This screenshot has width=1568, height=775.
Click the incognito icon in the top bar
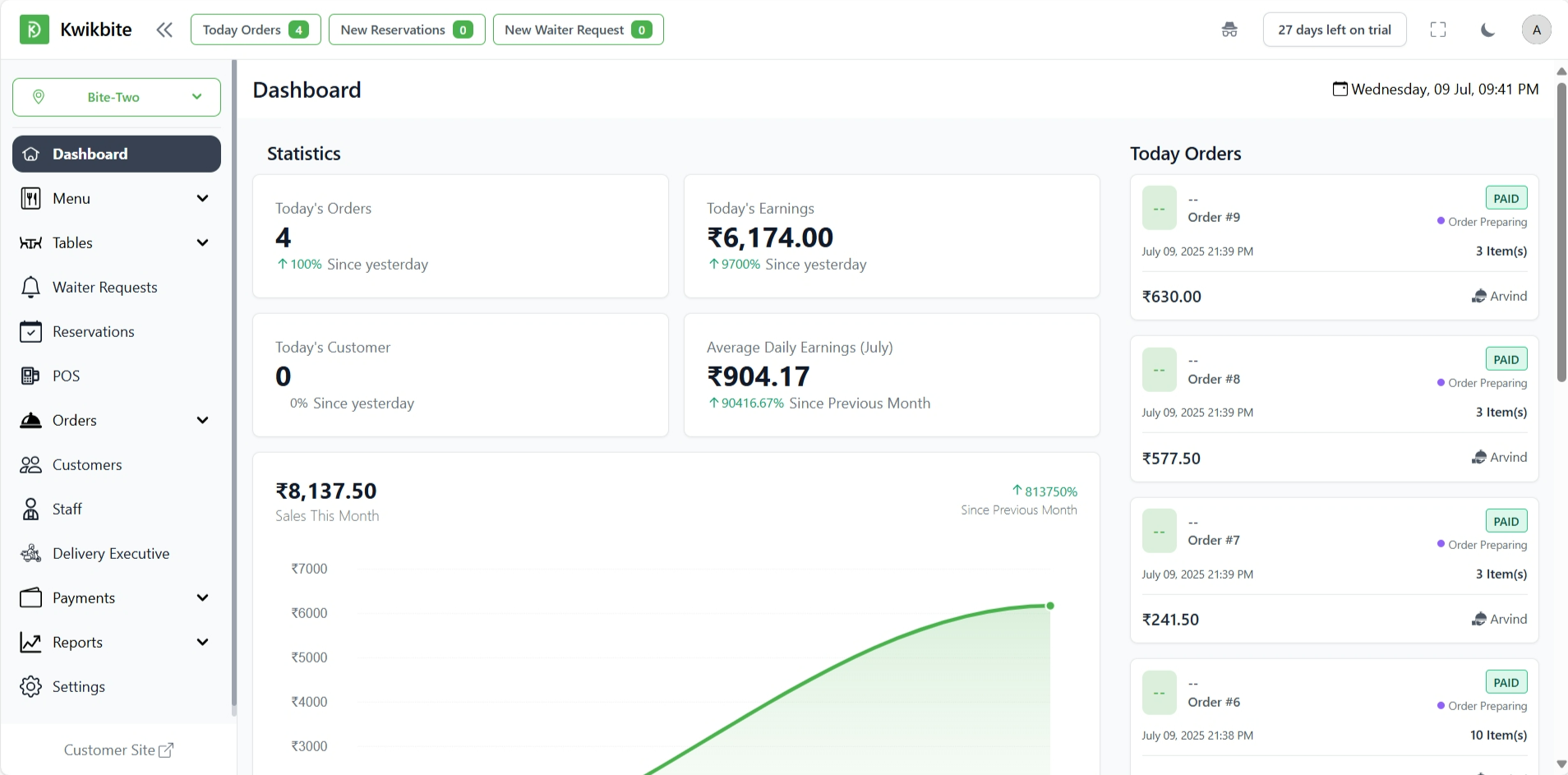[x=1229, y=30]
